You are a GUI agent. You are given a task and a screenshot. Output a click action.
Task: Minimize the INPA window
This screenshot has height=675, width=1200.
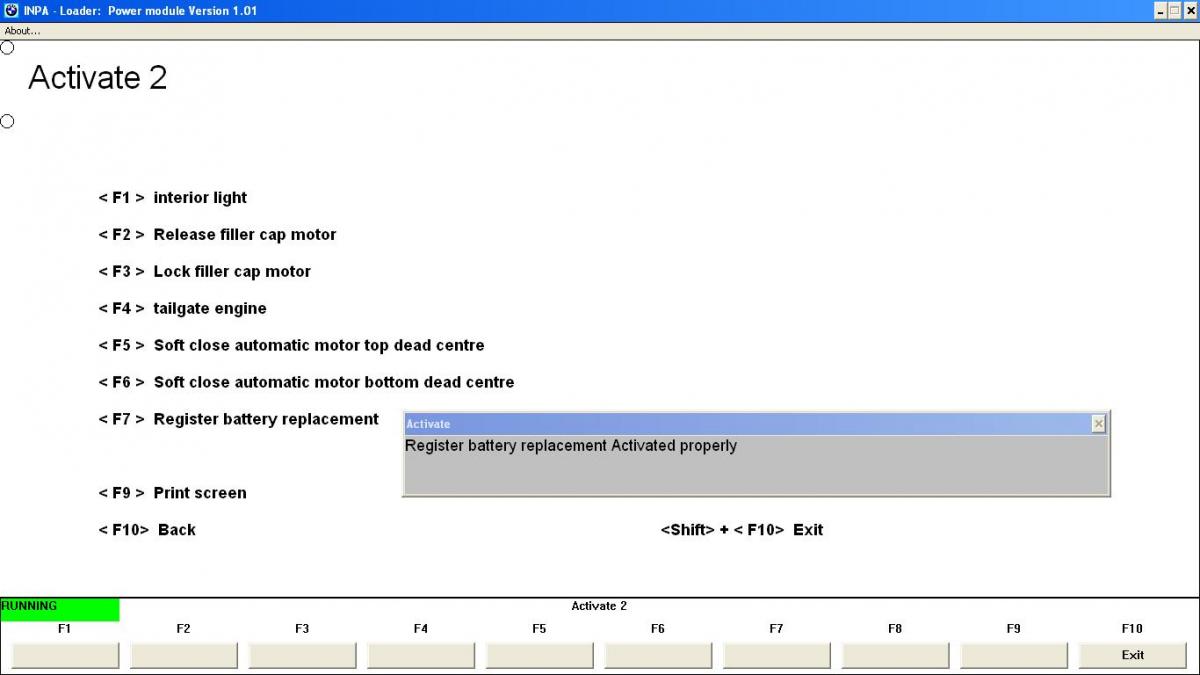tap(1160, 10)
